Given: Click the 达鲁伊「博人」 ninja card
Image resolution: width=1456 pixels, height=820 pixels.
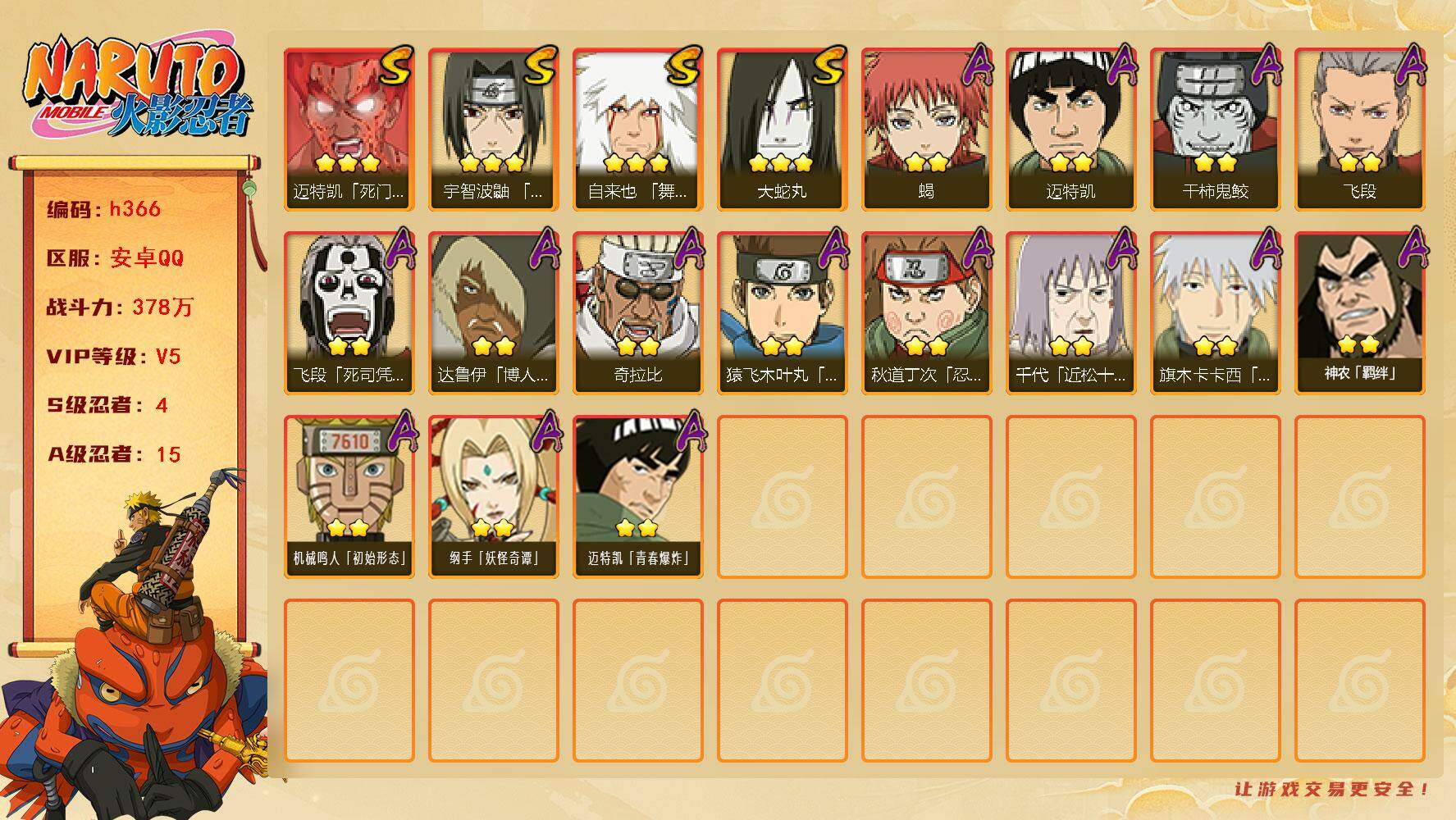Looking at the screenshot, I should click(493, 313).
